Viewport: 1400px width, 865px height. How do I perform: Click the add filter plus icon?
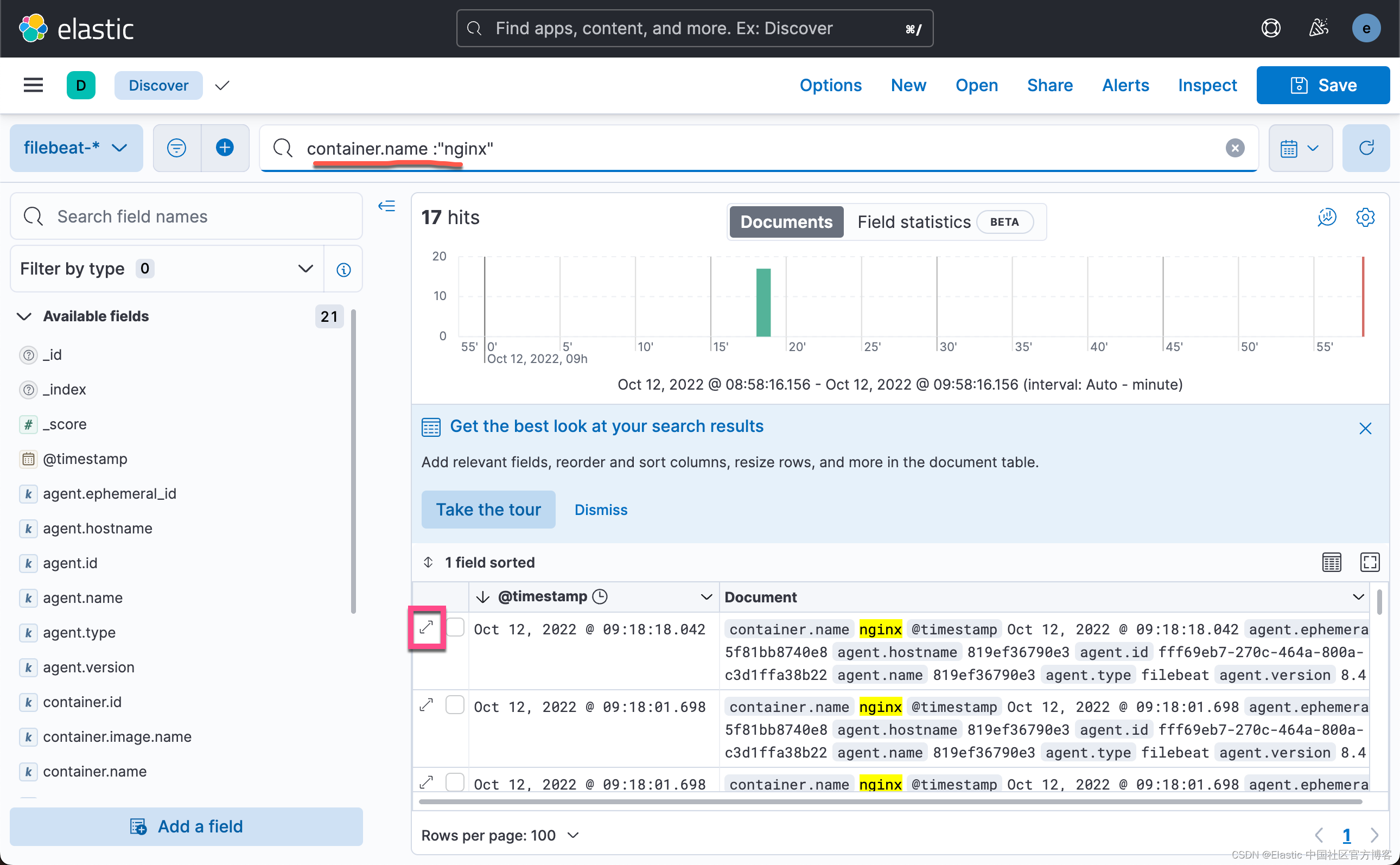click(225, 148)
